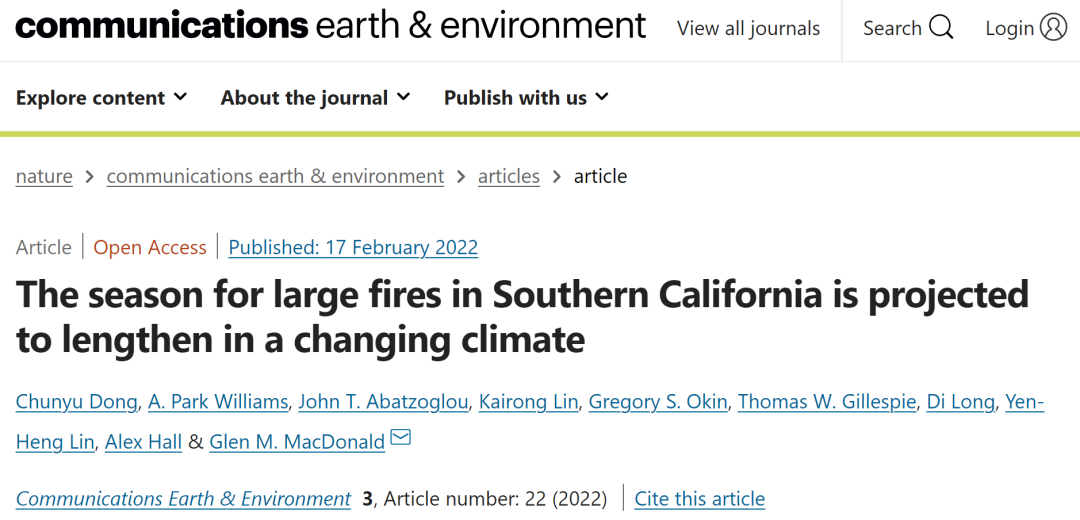This screenshot has width=1080, height=520.
Task: Click the envelope icon after Glen M. MacDonald
Action: point(400,438)
